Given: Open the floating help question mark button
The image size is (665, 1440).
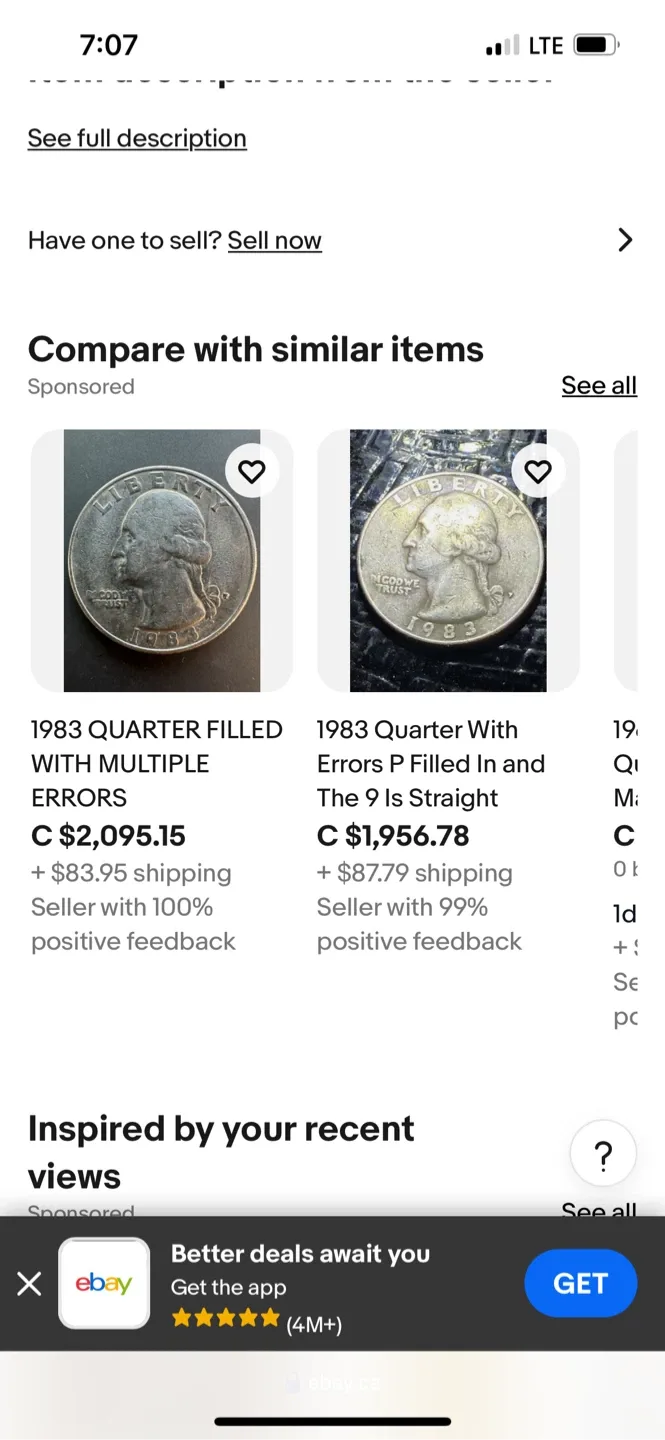Looking at the screenshot, I should [x=603, y=1154].
